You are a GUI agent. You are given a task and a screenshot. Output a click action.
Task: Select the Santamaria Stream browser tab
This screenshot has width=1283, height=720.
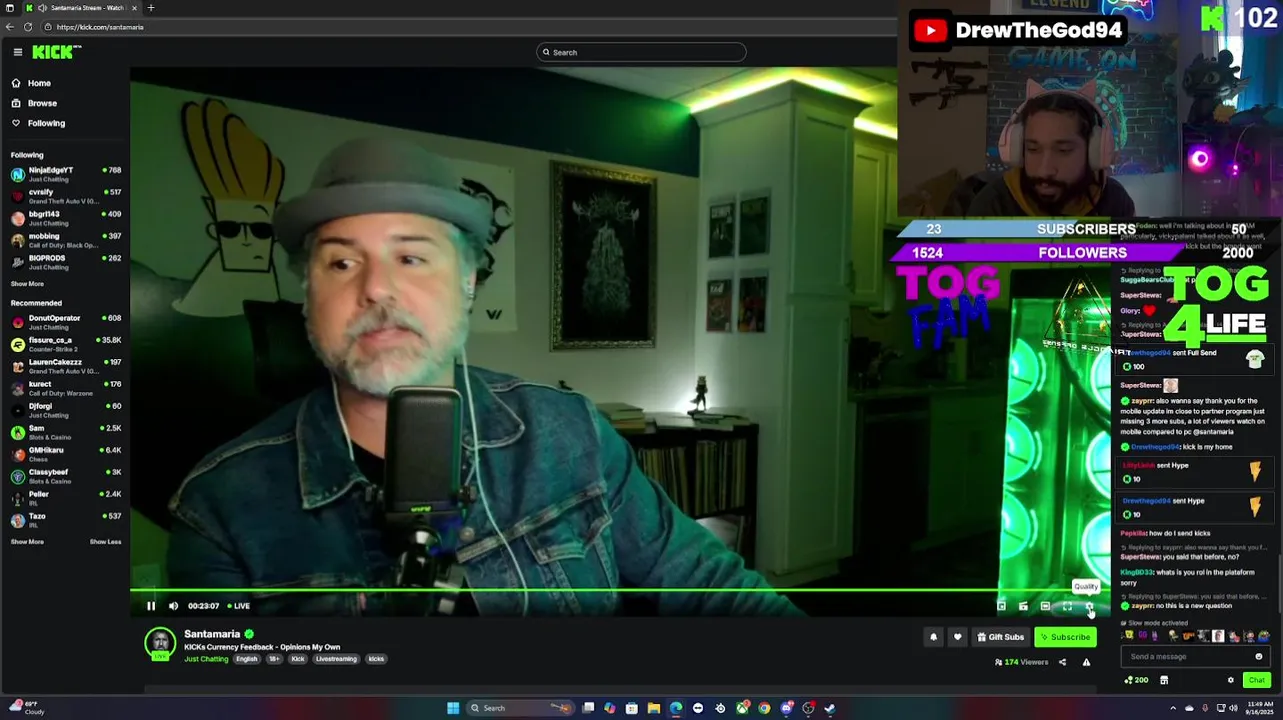[x=82, y=8]
